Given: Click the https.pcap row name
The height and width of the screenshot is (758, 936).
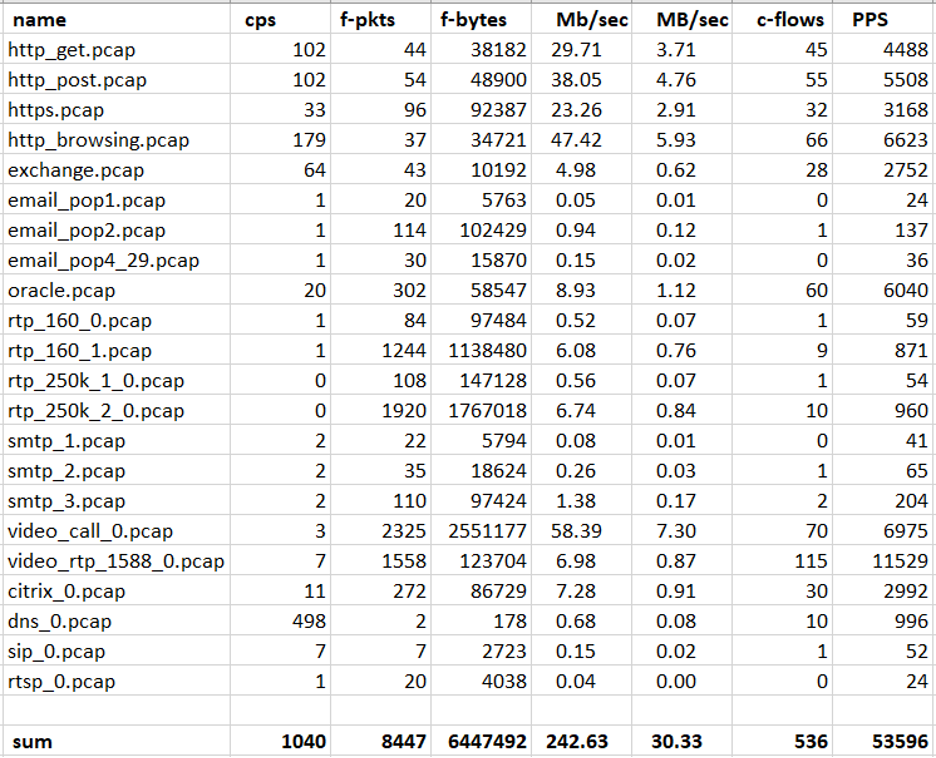Looking at the screenshot, I should tap(56, 110).
